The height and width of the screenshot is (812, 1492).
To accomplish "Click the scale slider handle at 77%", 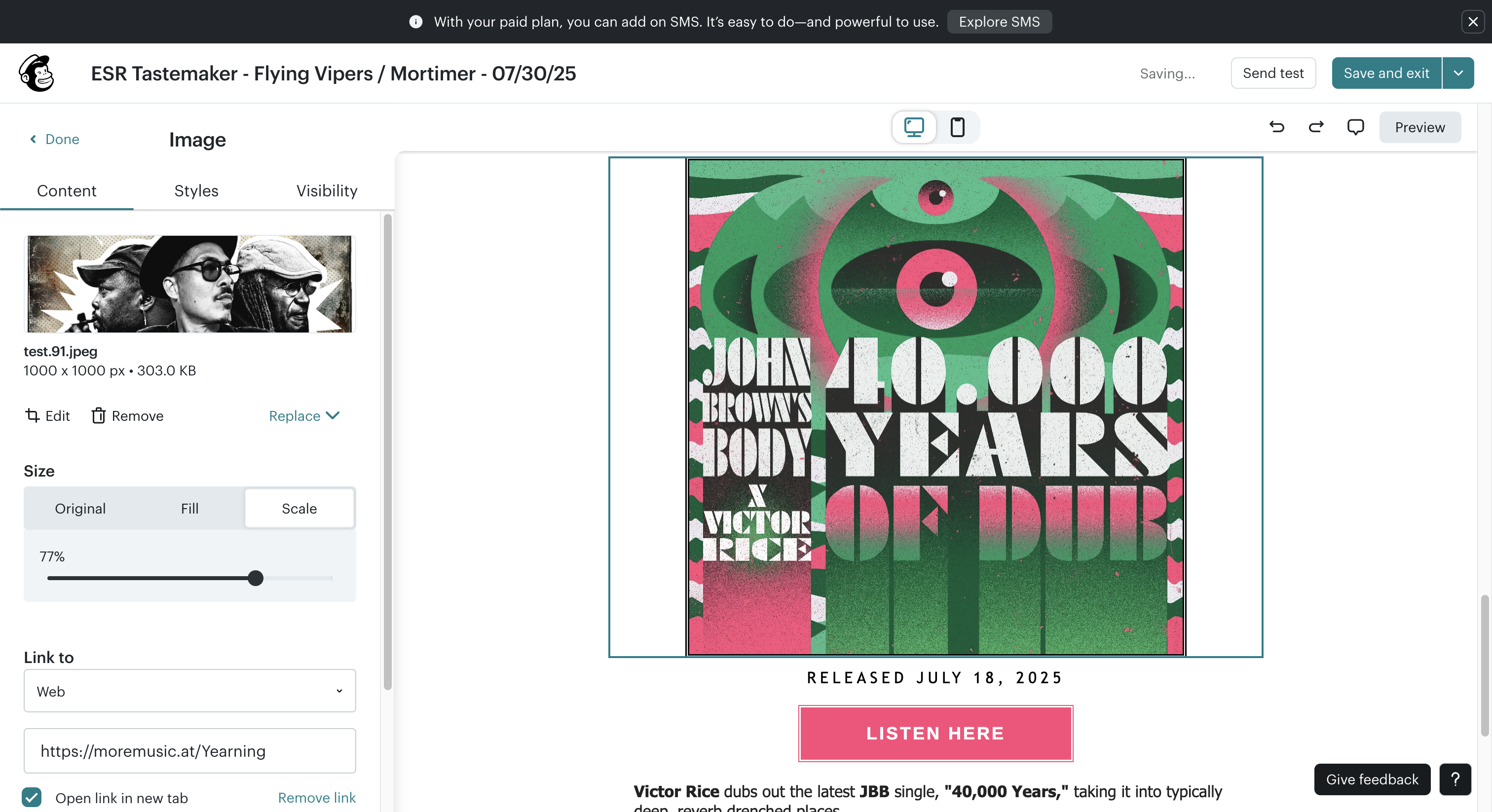I will pos(256,578).
